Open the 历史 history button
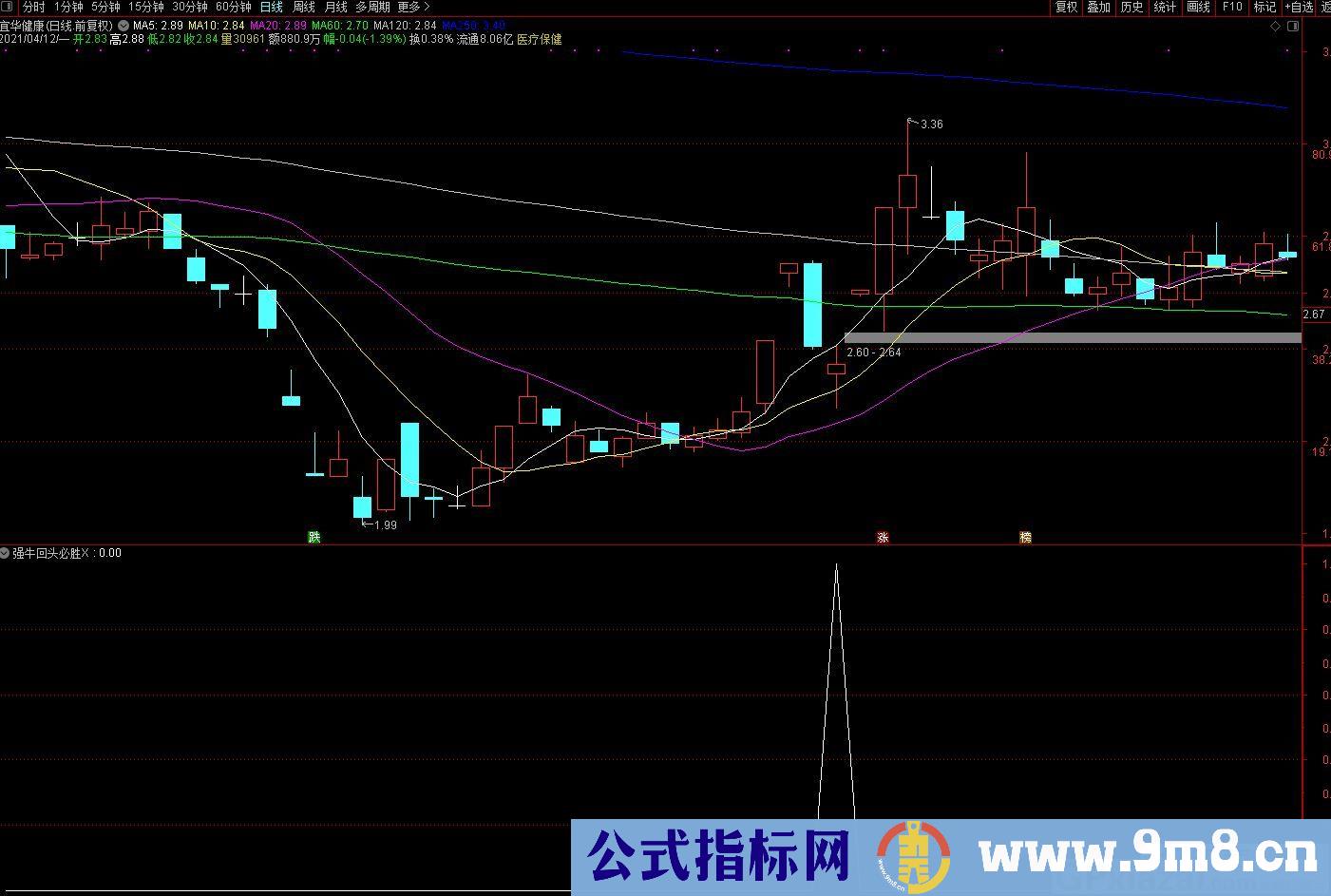 point(1131,7)
